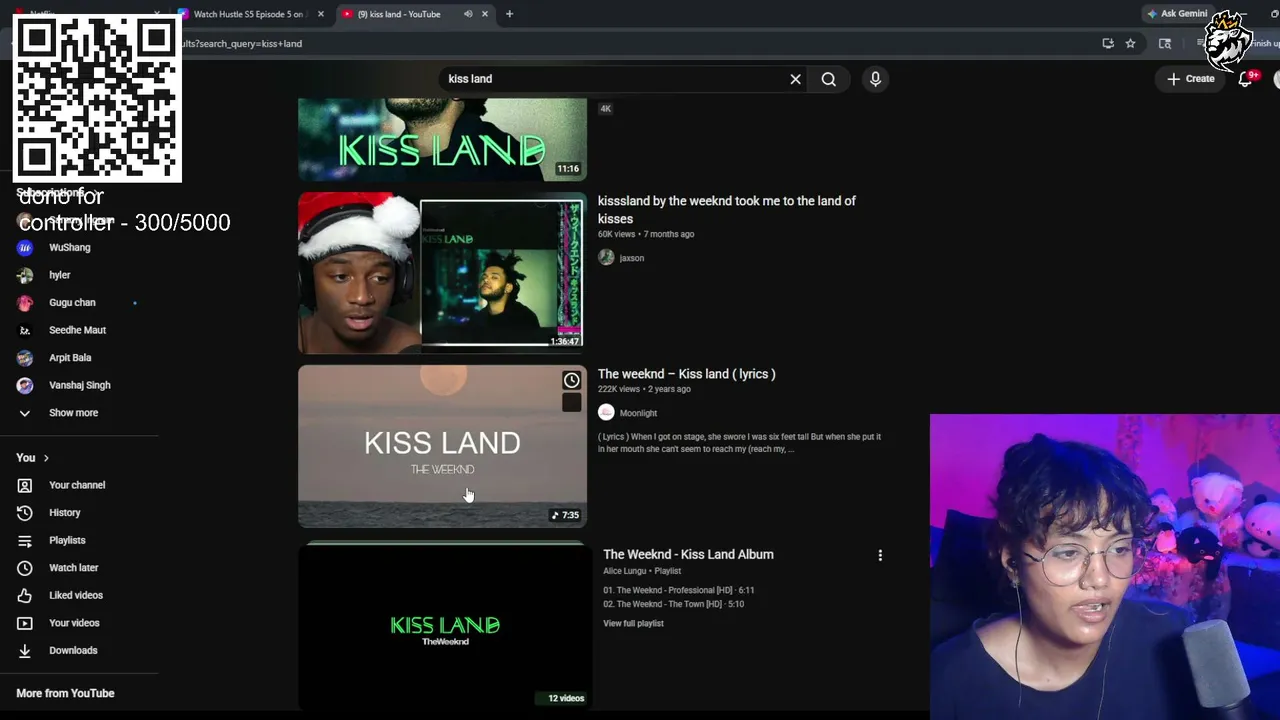Click Seedhe Maut channel avatar icon

pyautogui.click(x=25, y=330)
